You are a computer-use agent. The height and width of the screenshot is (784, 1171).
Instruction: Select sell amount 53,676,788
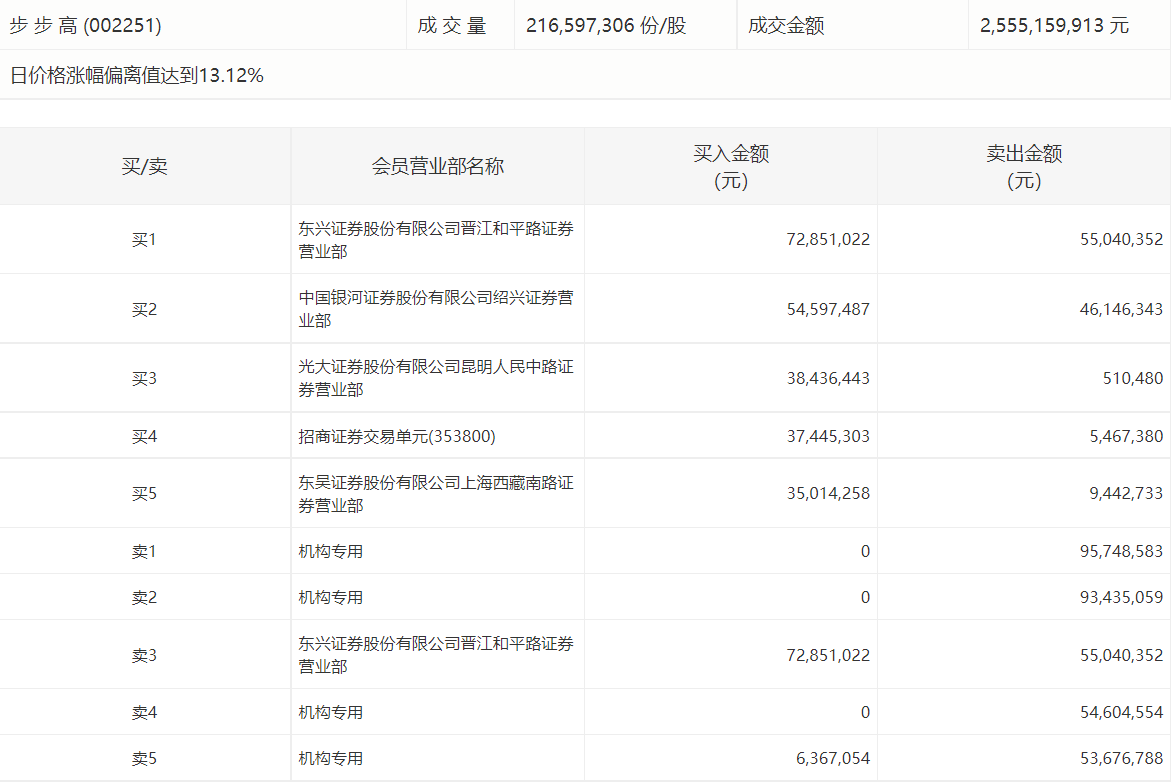1122,759
